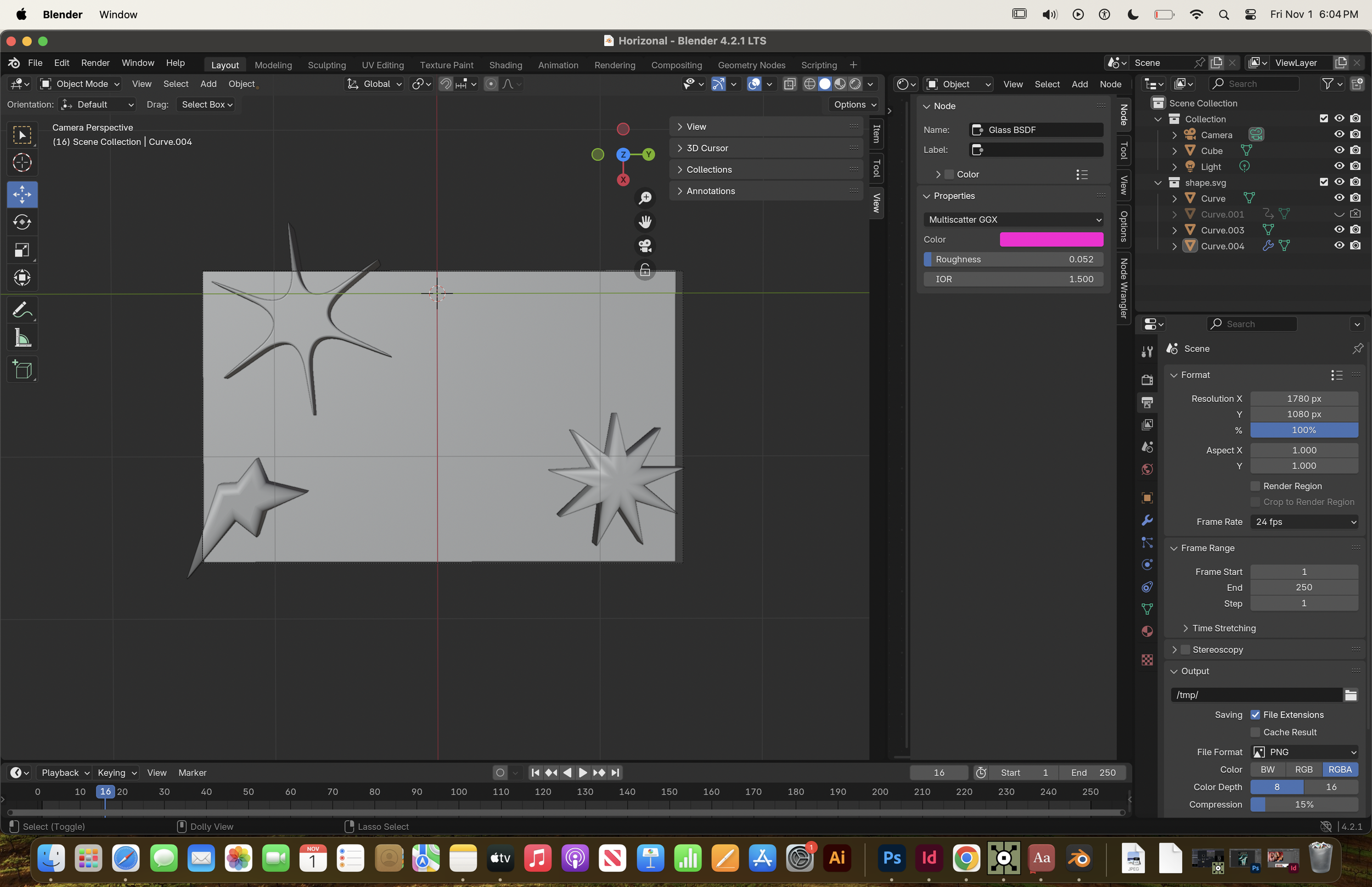Select the Scale tool
This screenshot has height=887, width=1372.
[x=22, y=250]
